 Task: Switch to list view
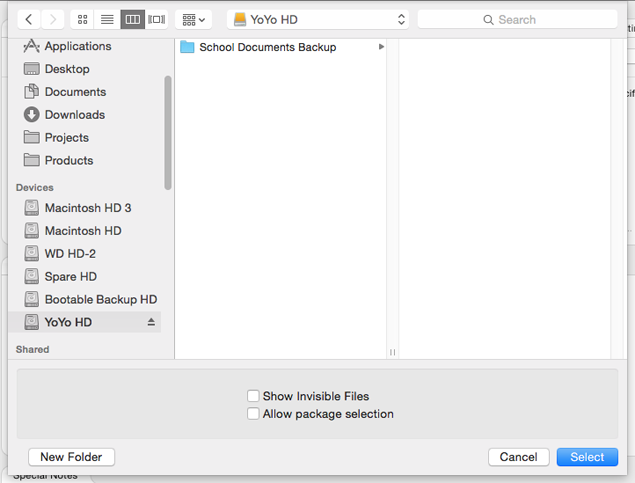(x=107, y=19)
